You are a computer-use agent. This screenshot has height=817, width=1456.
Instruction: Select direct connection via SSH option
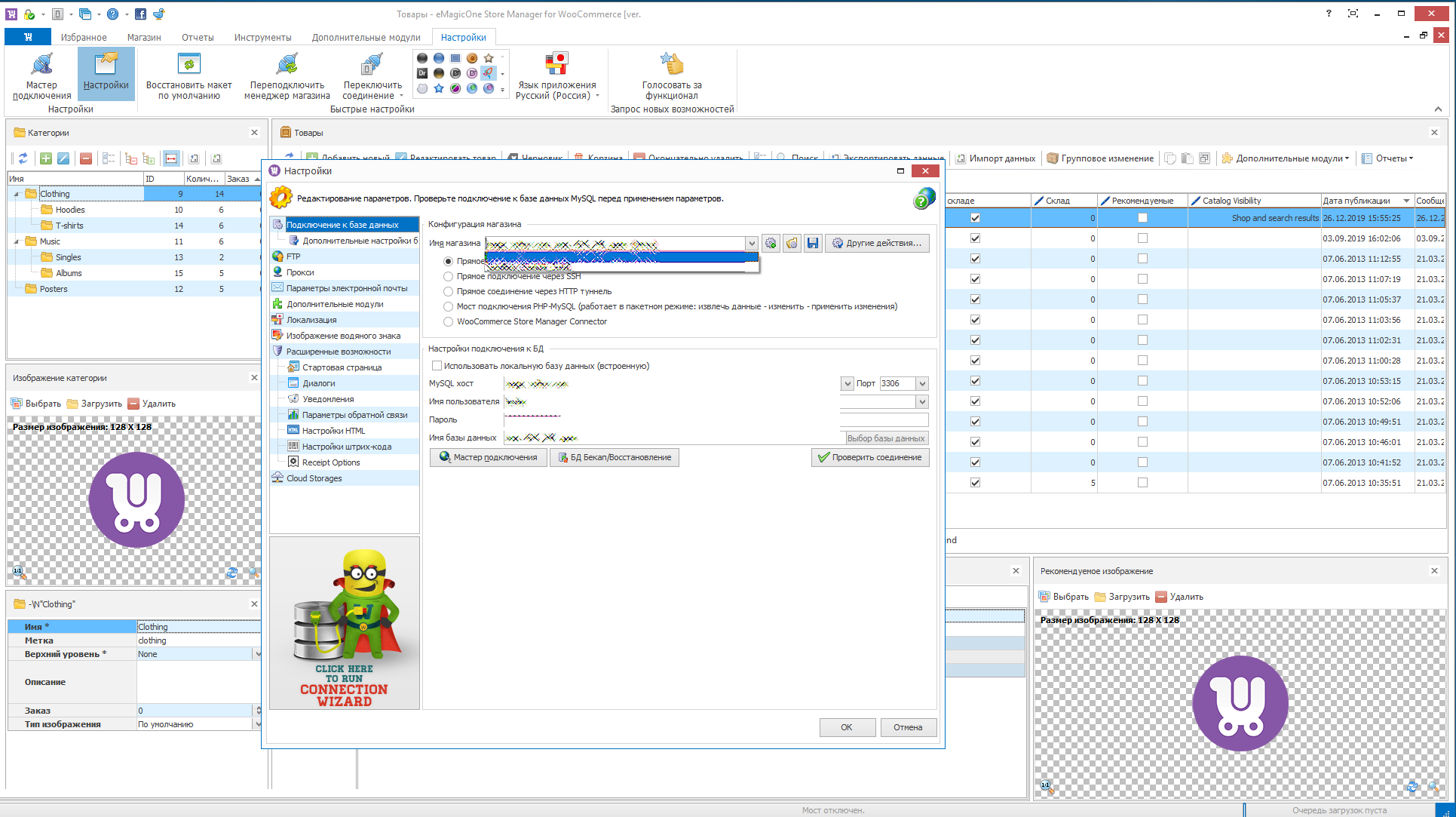[449, 276]
